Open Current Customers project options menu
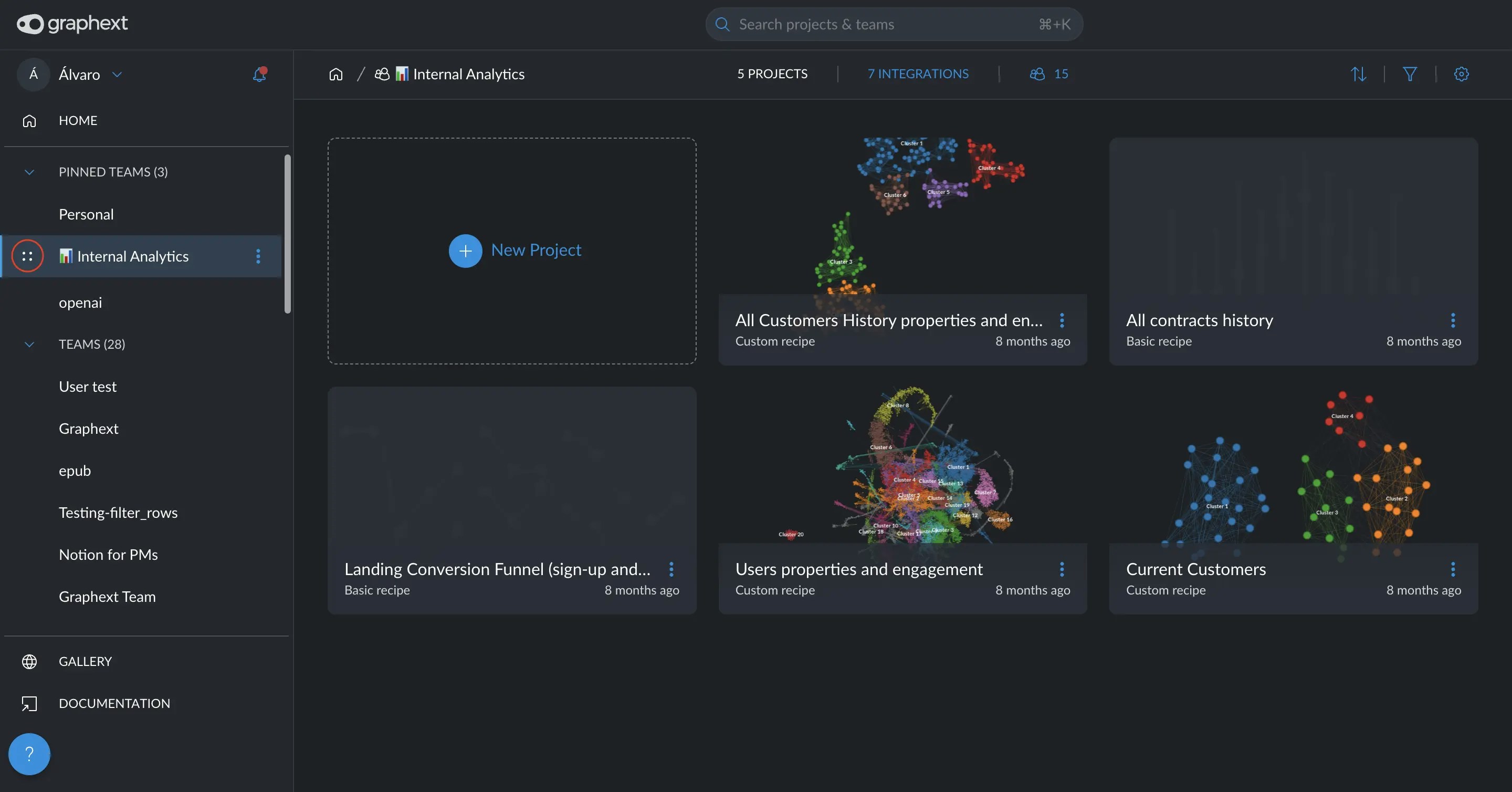The height and width of the screenshot is (792, 1512). point(1453,569)
